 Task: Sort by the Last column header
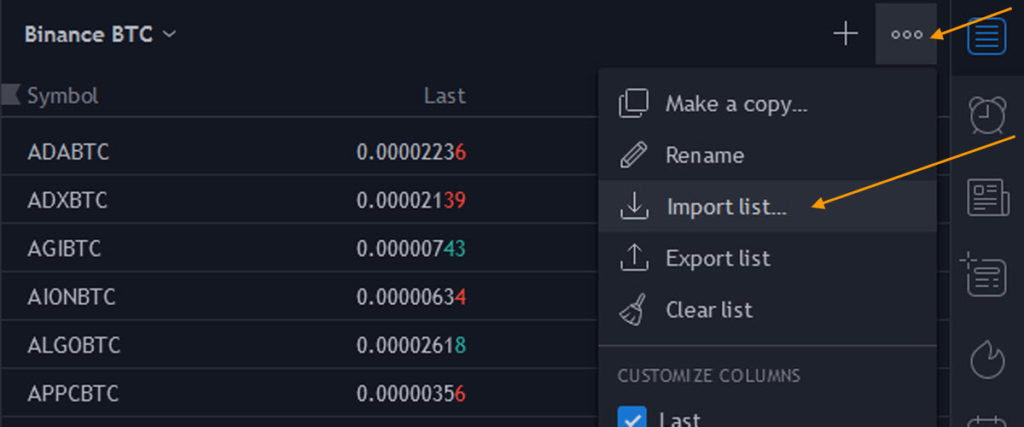point(445,95)
